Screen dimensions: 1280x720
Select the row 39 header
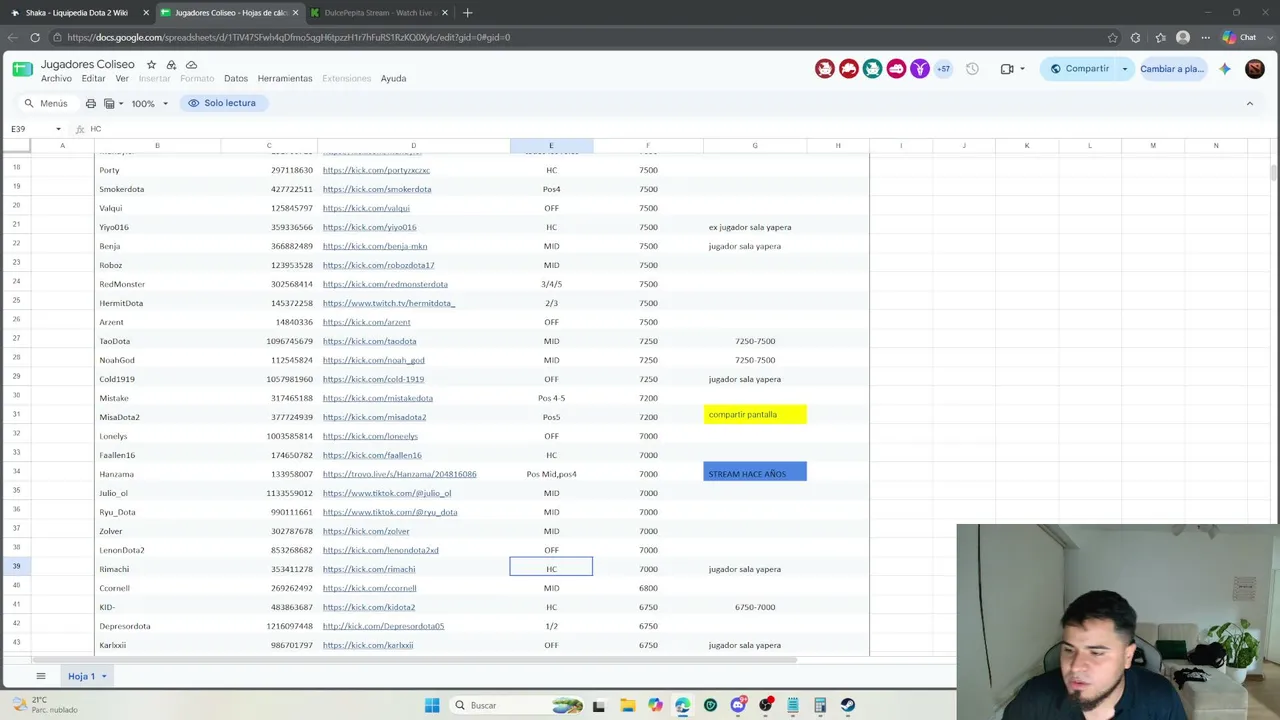click(x=16, y=567)
